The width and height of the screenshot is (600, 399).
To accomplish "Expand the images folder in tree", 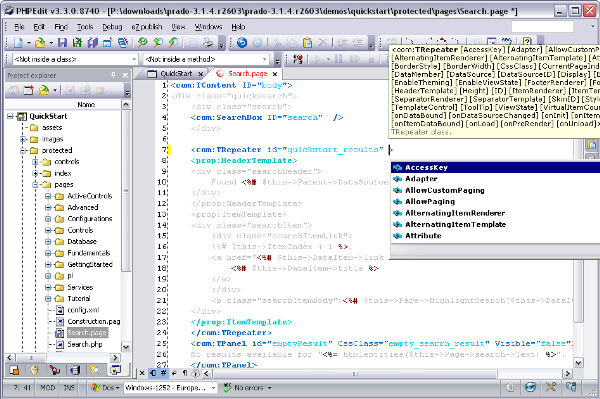I will (23, 139).
